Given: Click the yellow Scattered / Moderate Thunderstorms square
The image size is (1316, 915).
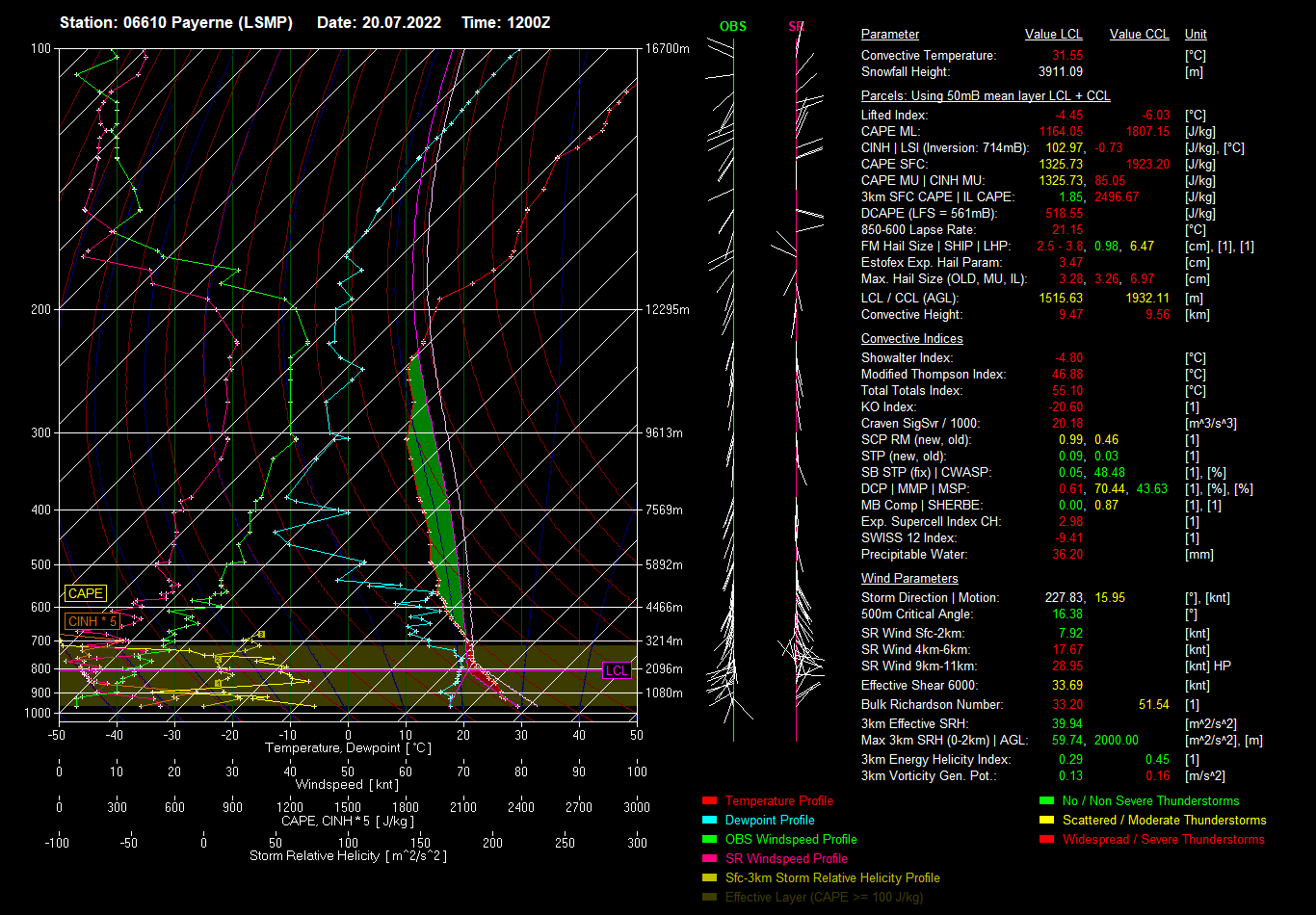Looking at the screenshot, I should pyautogui.click(x=1046, y=821).
